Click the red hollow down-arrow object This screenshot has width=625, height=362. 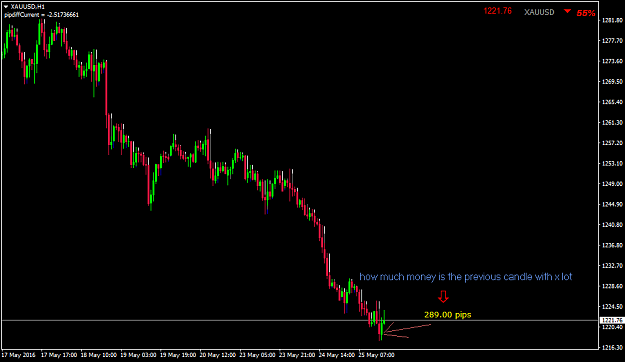pos(443,297)
